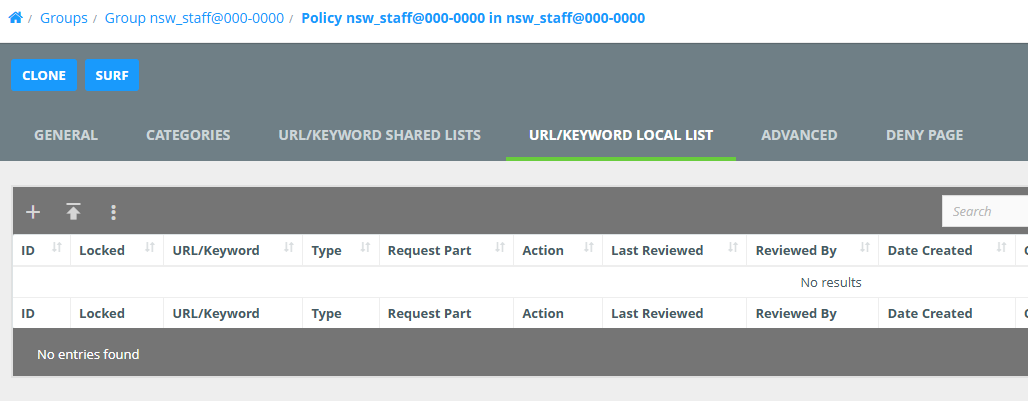The height and width of the screenshot is (401, 1028).
Task: Click the Search input field
Action: click(985, 211)
